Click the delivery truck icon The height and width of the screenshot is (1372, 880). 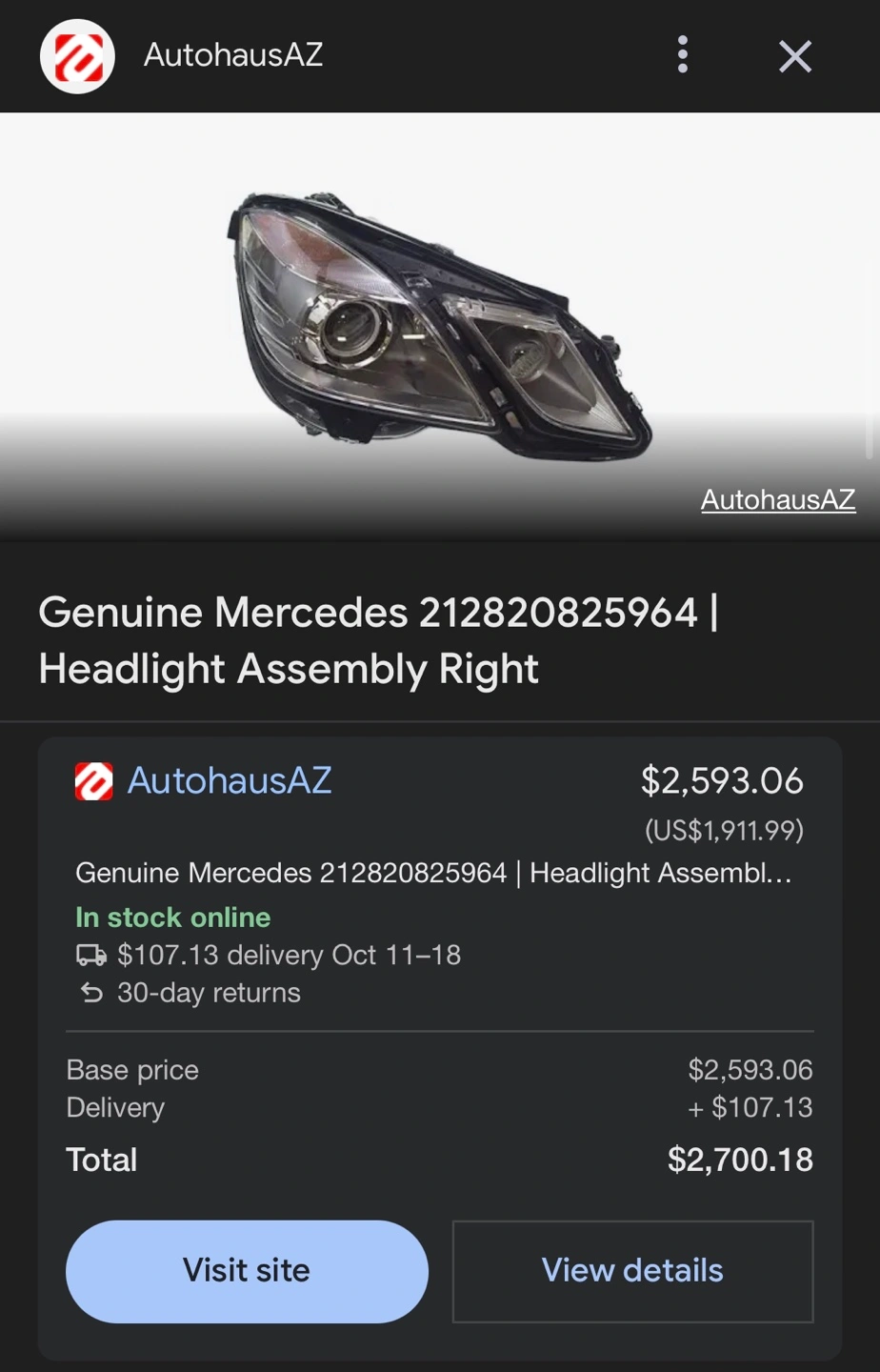pyautogui.click(x=91, y=955)
